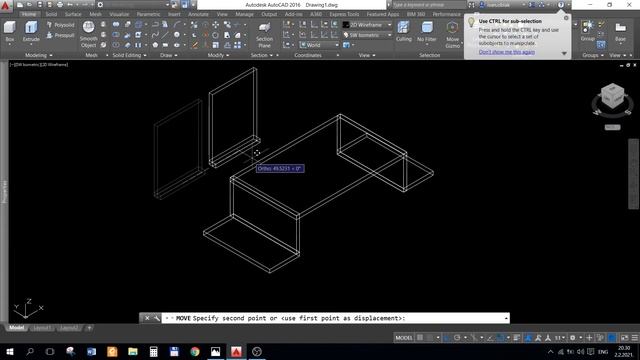Toggle polar tracking in status bar

457,338
